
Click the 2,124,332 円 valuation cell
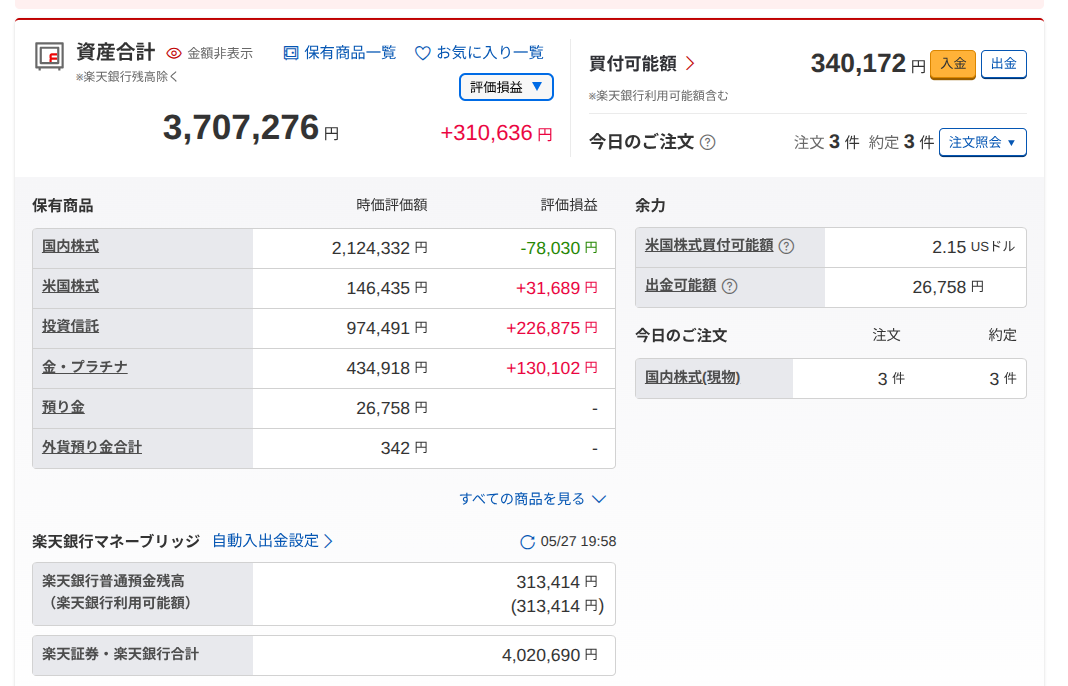379,248
